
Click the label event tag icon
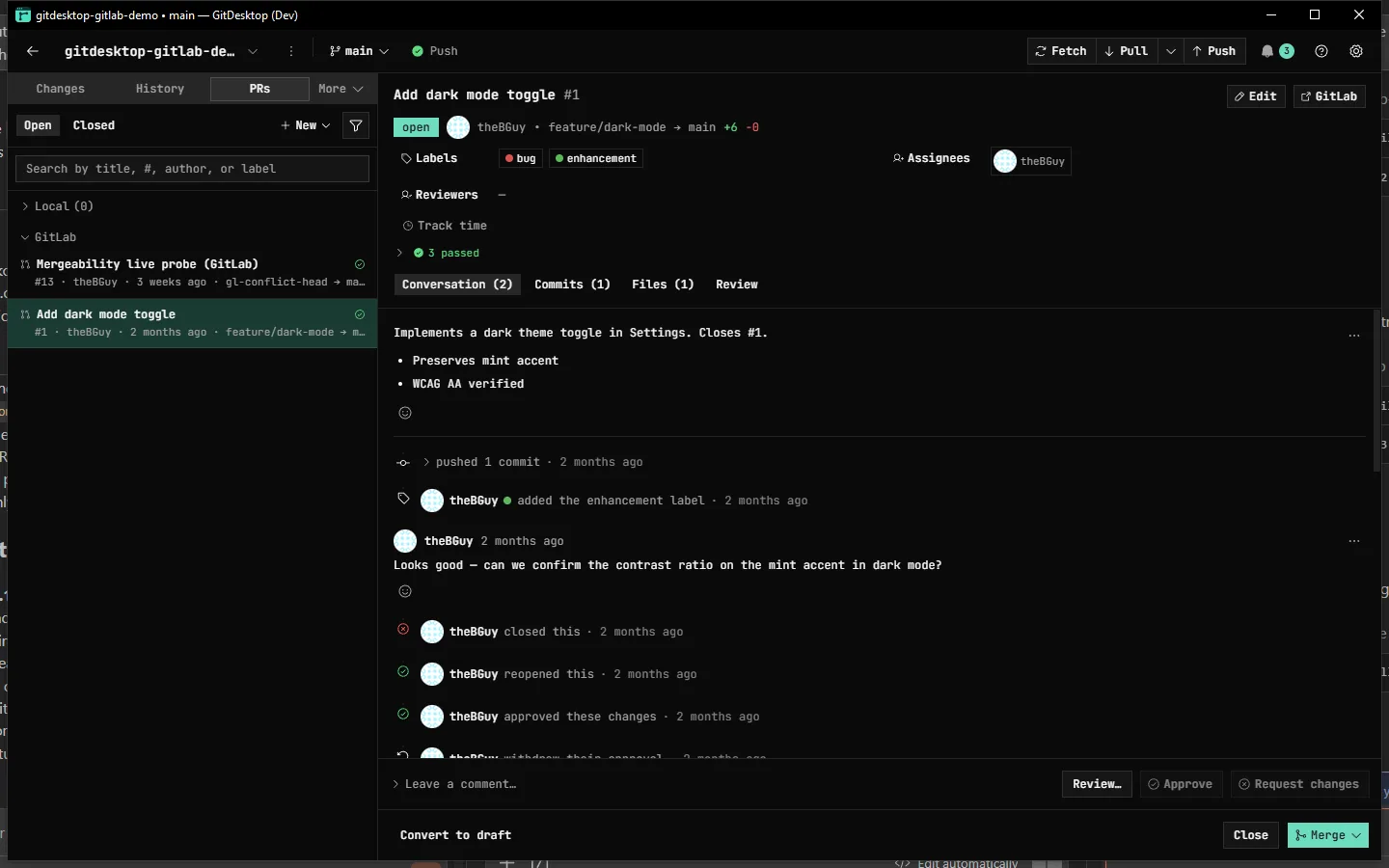click(403, 499)
